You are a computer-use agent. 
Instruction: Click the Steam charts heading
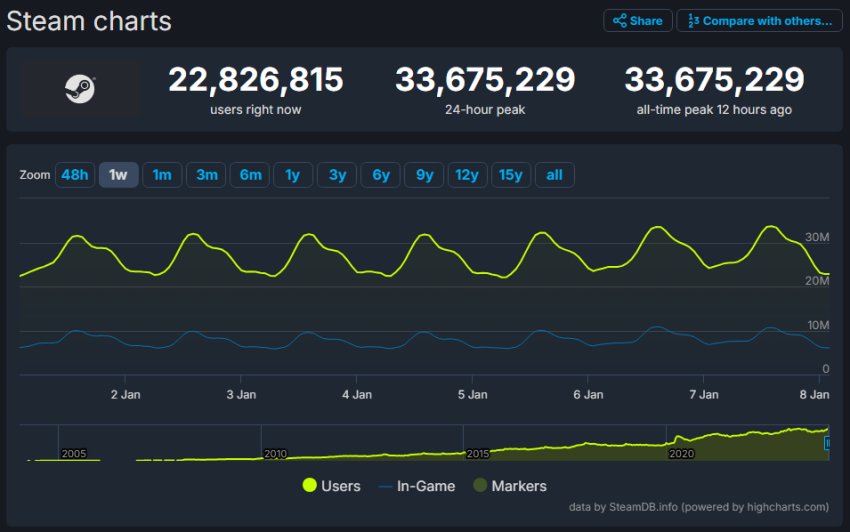[89, 22]
